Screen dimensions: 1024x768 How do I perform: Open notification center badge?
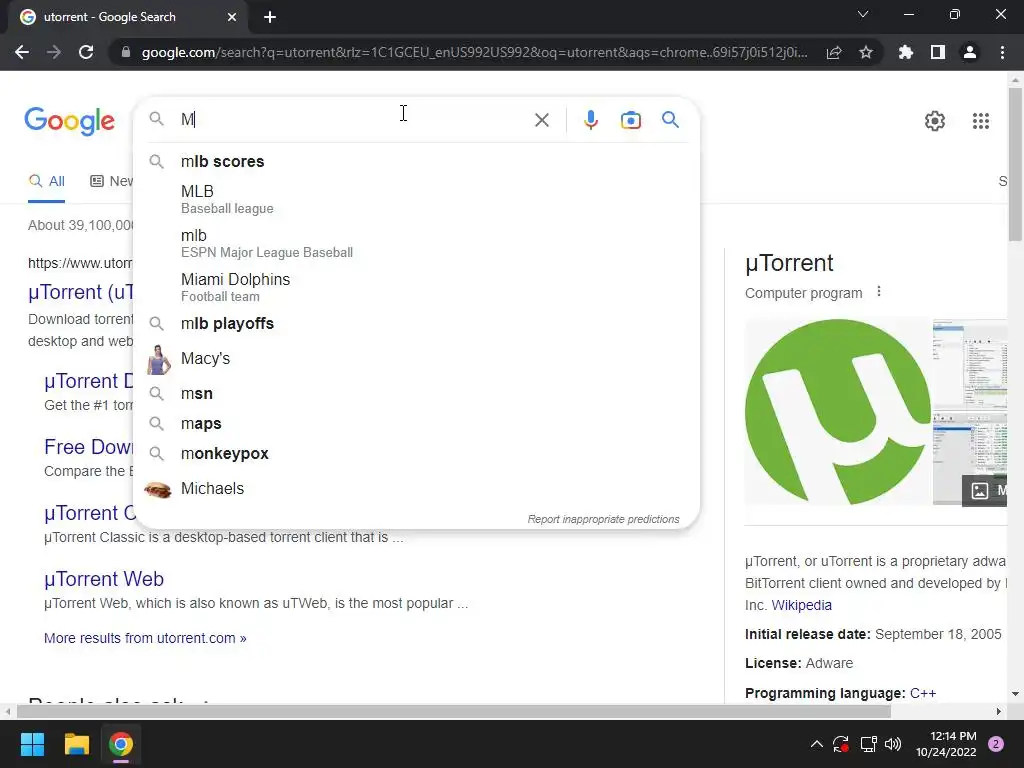(x=995, y=744)
